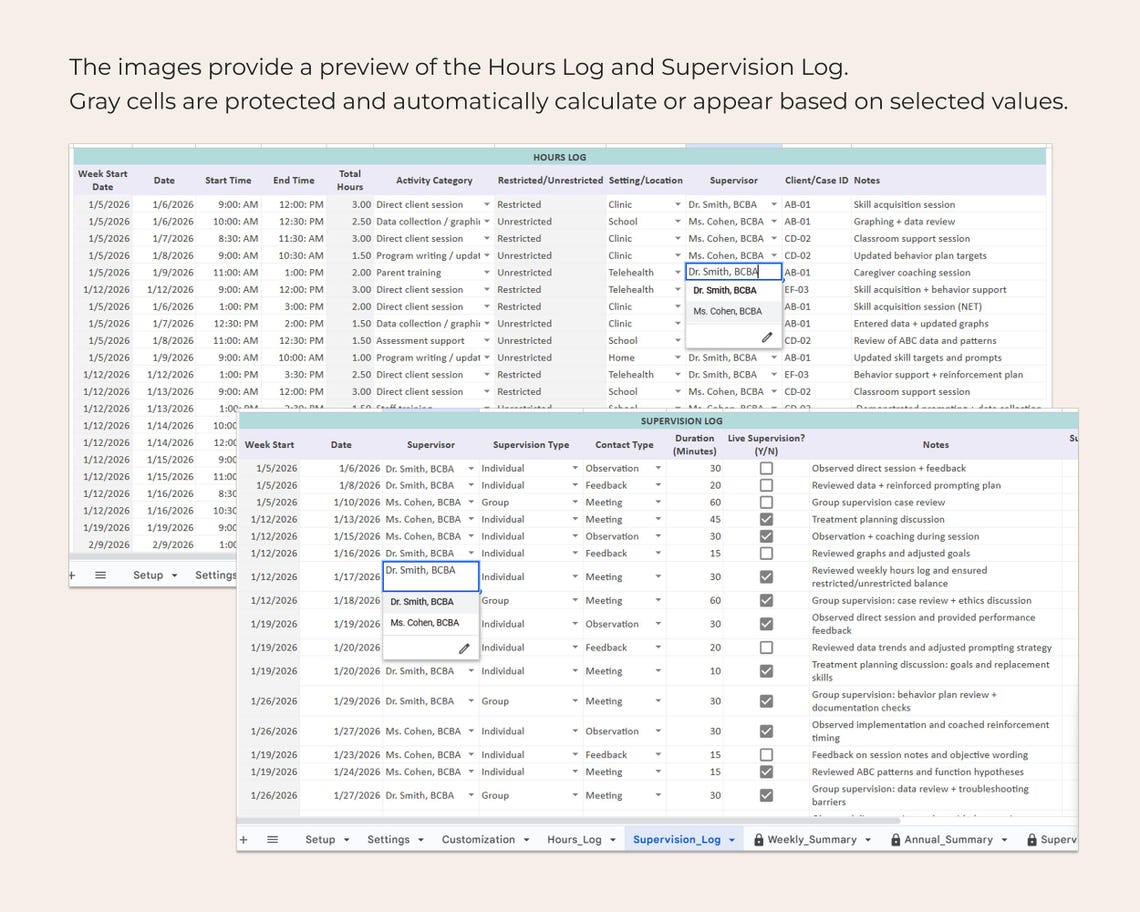This screenshot has width=1140, height=912.
Task: Toggle checkbox for 'Group supervision: case review + ethics discussion'
Action: pyautogui.click(x=766, y=601)
